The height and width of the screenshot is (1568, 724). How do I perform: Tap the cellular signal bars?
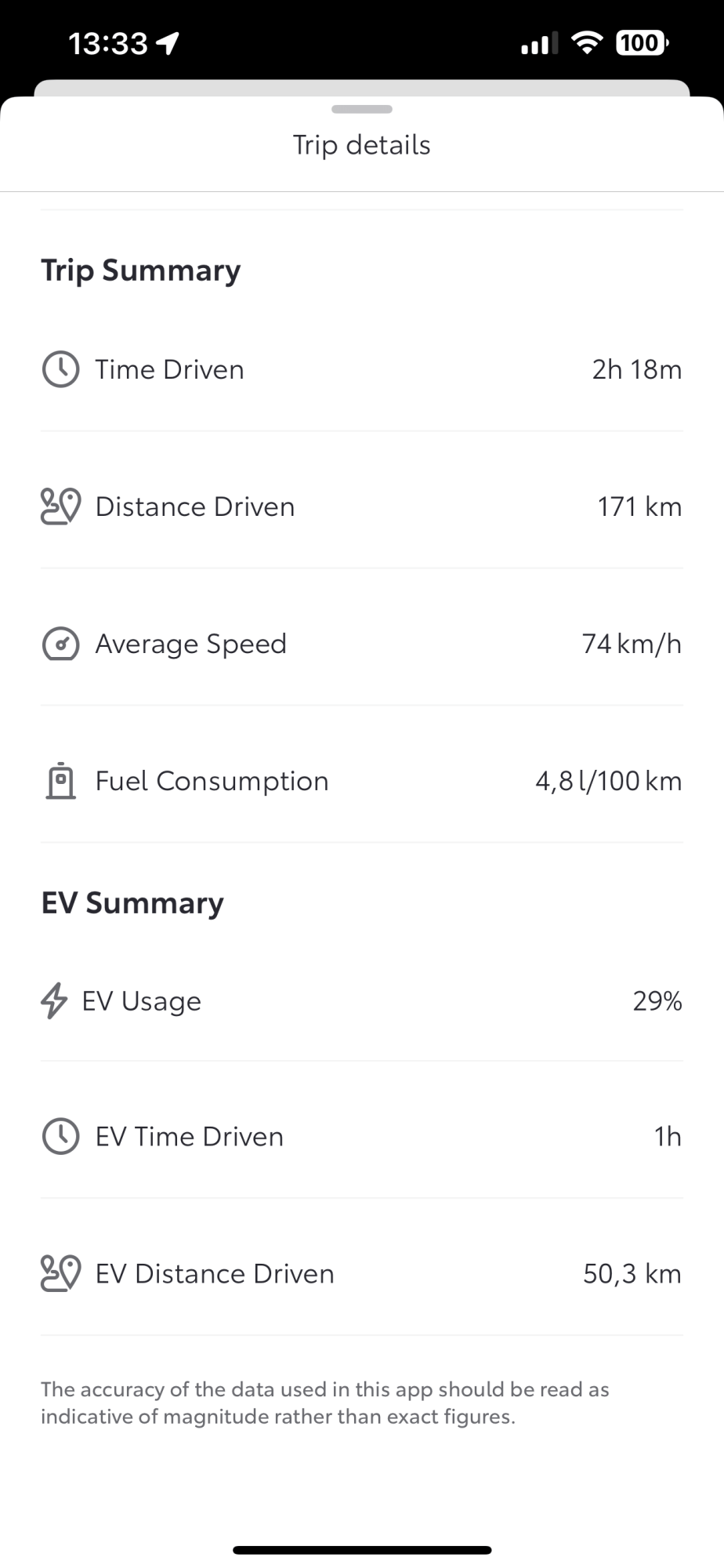click(x=539, y=43)
